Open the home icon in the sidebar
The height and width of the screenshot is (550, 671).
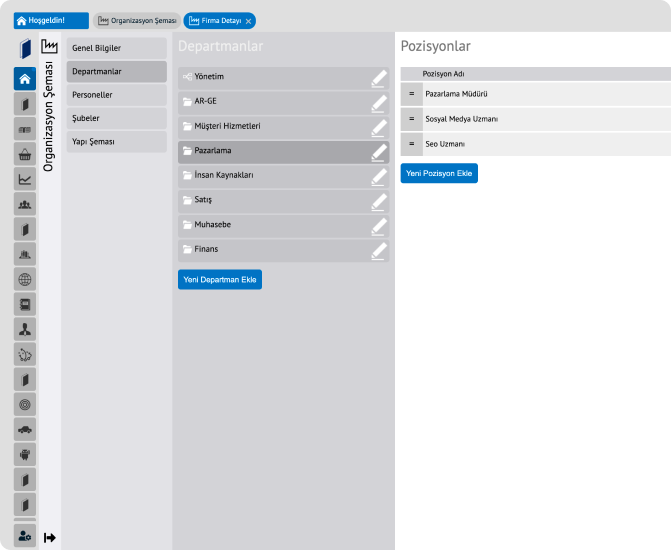[25, 79]
